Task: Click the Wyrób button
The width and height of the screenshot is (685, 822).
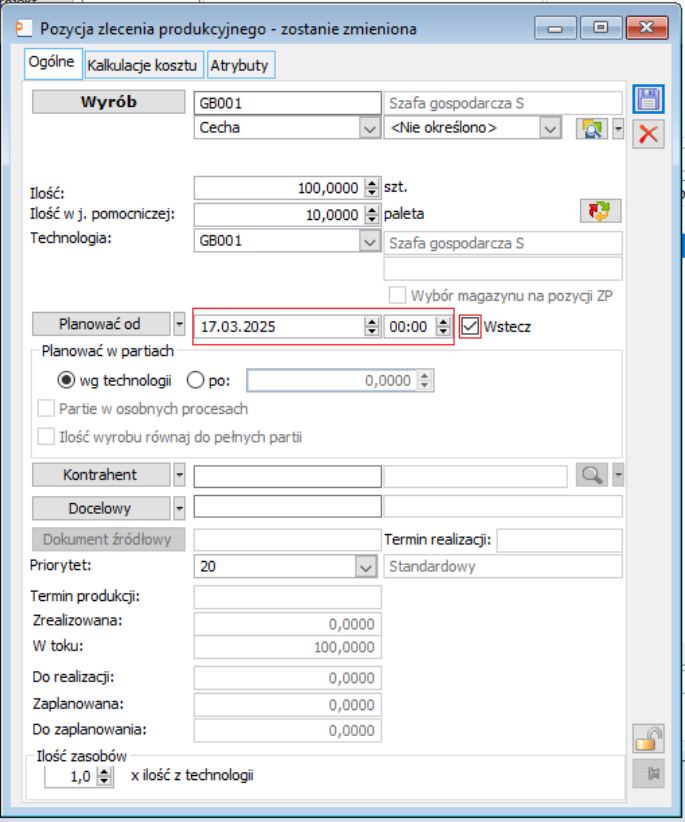Action: coord(108,102)
